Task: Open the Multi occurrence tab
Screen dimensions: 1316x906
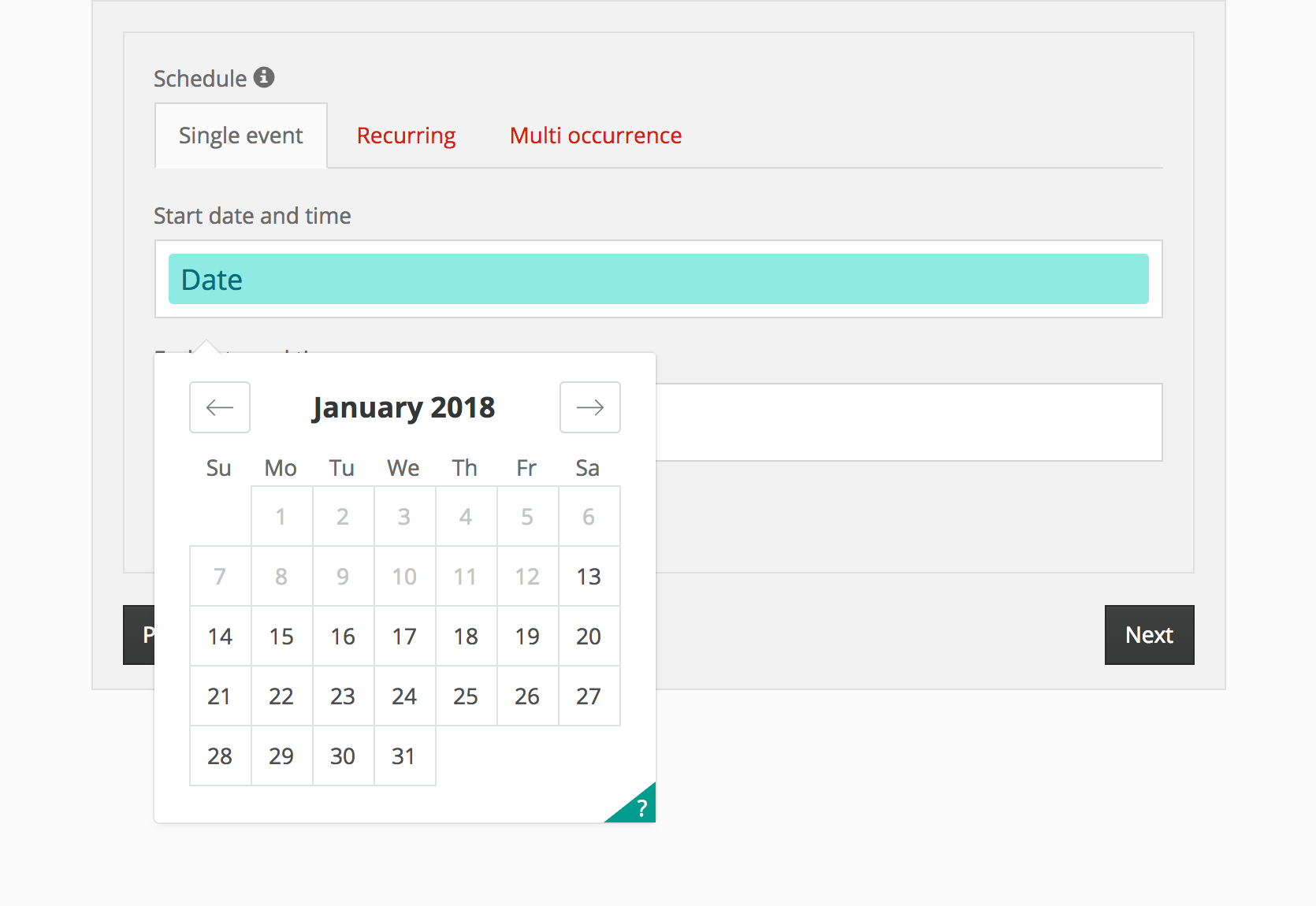Action: click(x=595, y=136)
